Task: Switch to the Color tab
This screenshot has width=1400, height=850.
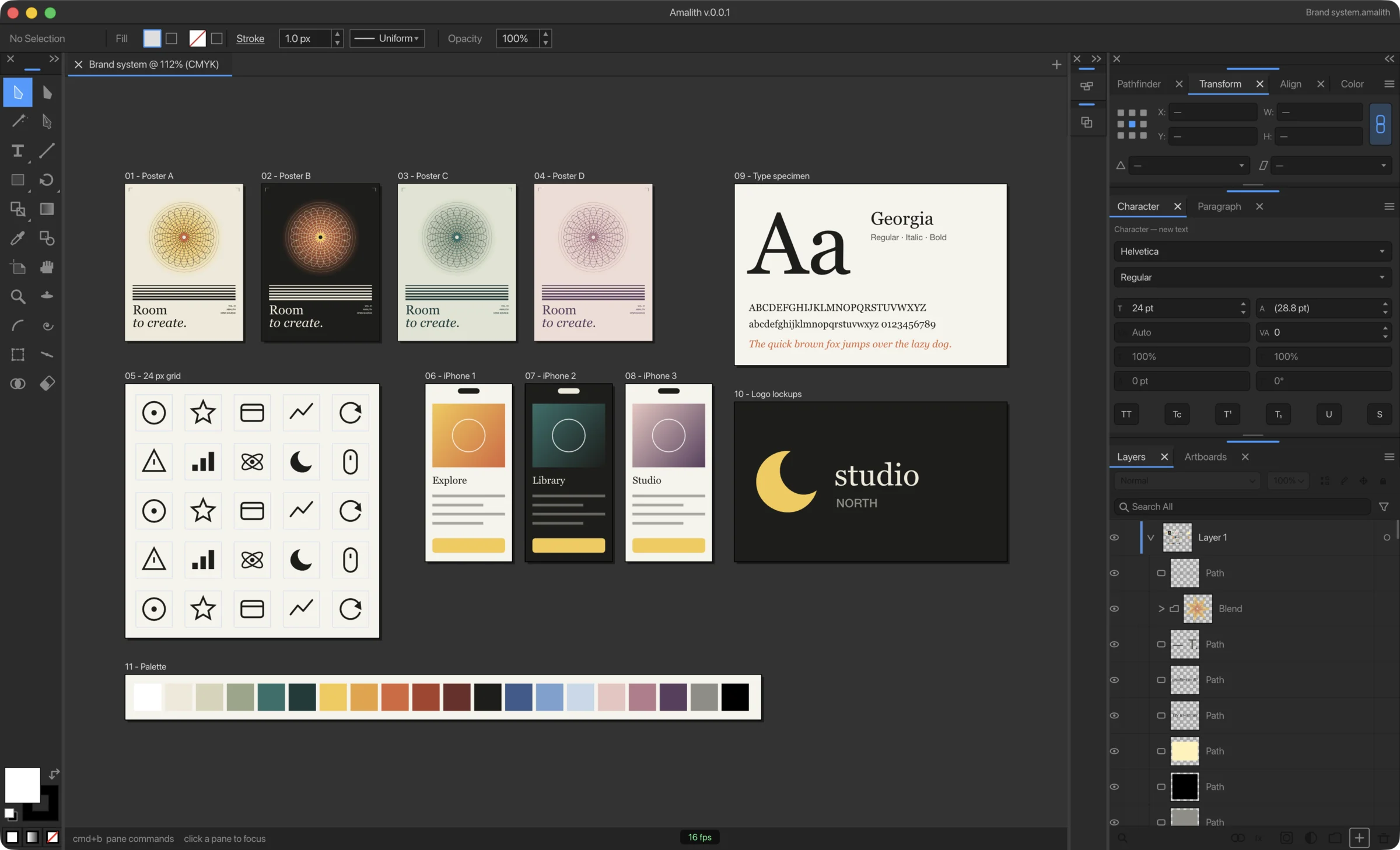Action: pos(1352,84)
